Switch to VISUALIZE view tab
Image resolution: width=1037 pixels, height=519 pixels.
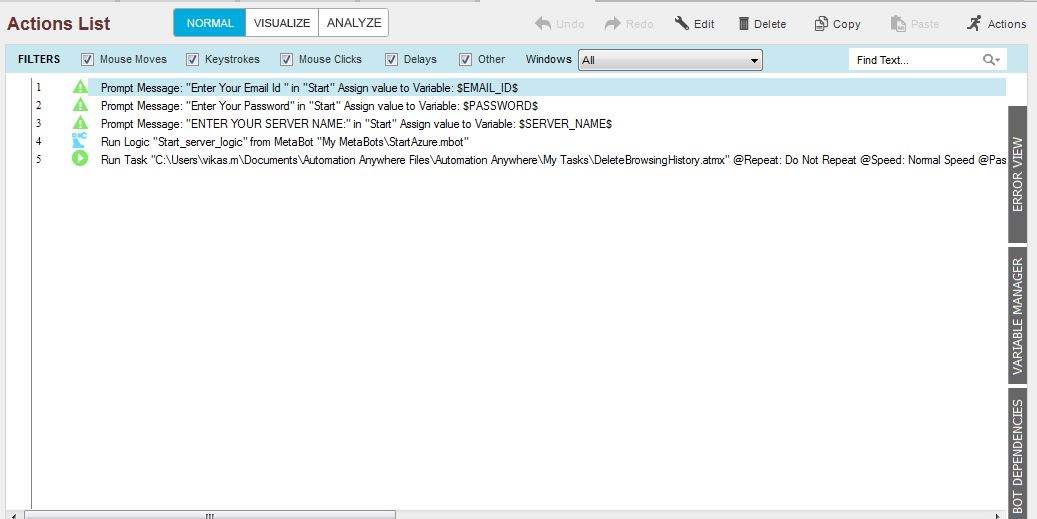282,22
